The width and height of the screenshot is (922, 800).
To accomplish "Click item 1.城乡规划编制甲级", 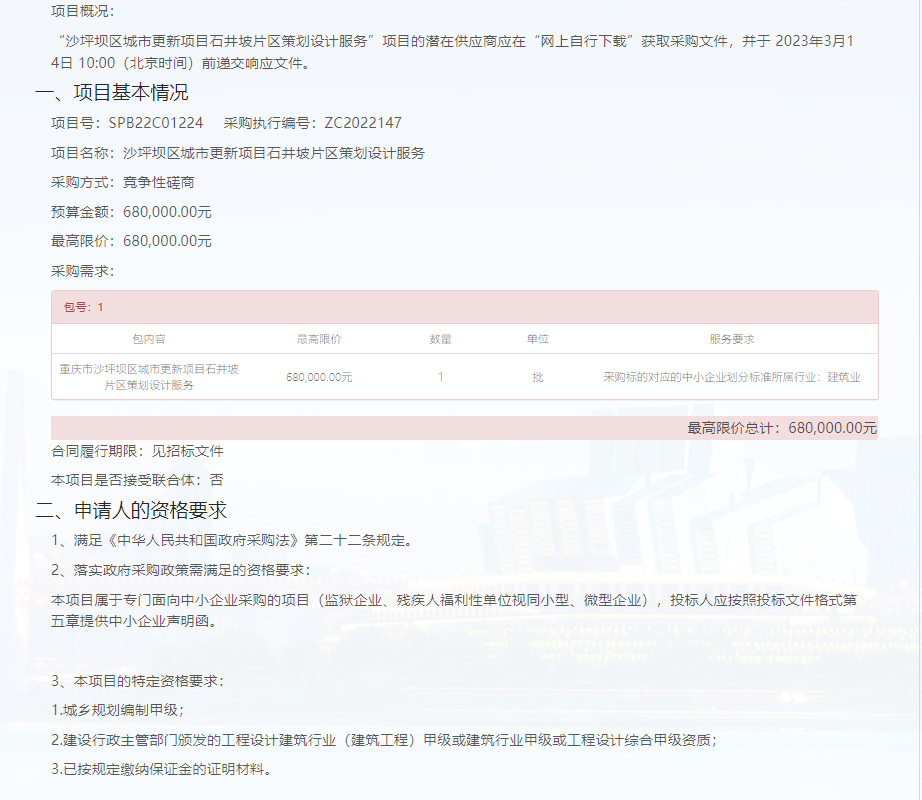I will click(x=118, y=710).
